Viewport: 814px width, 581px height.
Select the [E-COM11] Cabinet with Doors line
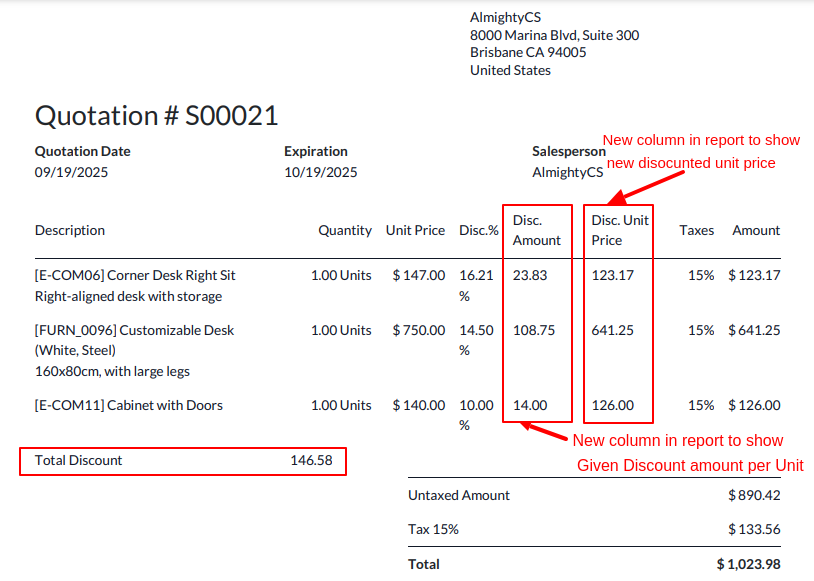[x=129, y=405]
